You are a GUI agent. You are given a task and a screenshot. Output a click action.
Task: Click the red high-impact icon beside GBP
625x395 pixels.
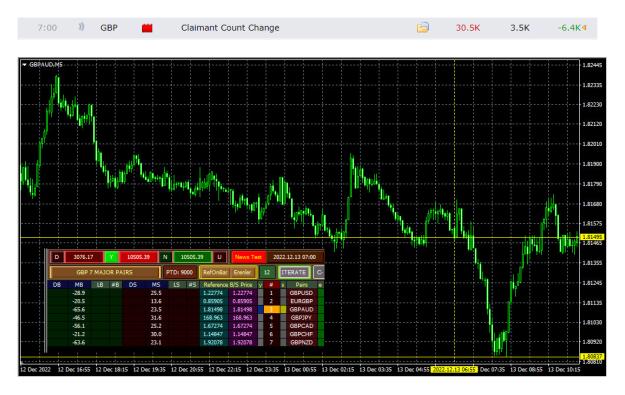pos(147,28)
